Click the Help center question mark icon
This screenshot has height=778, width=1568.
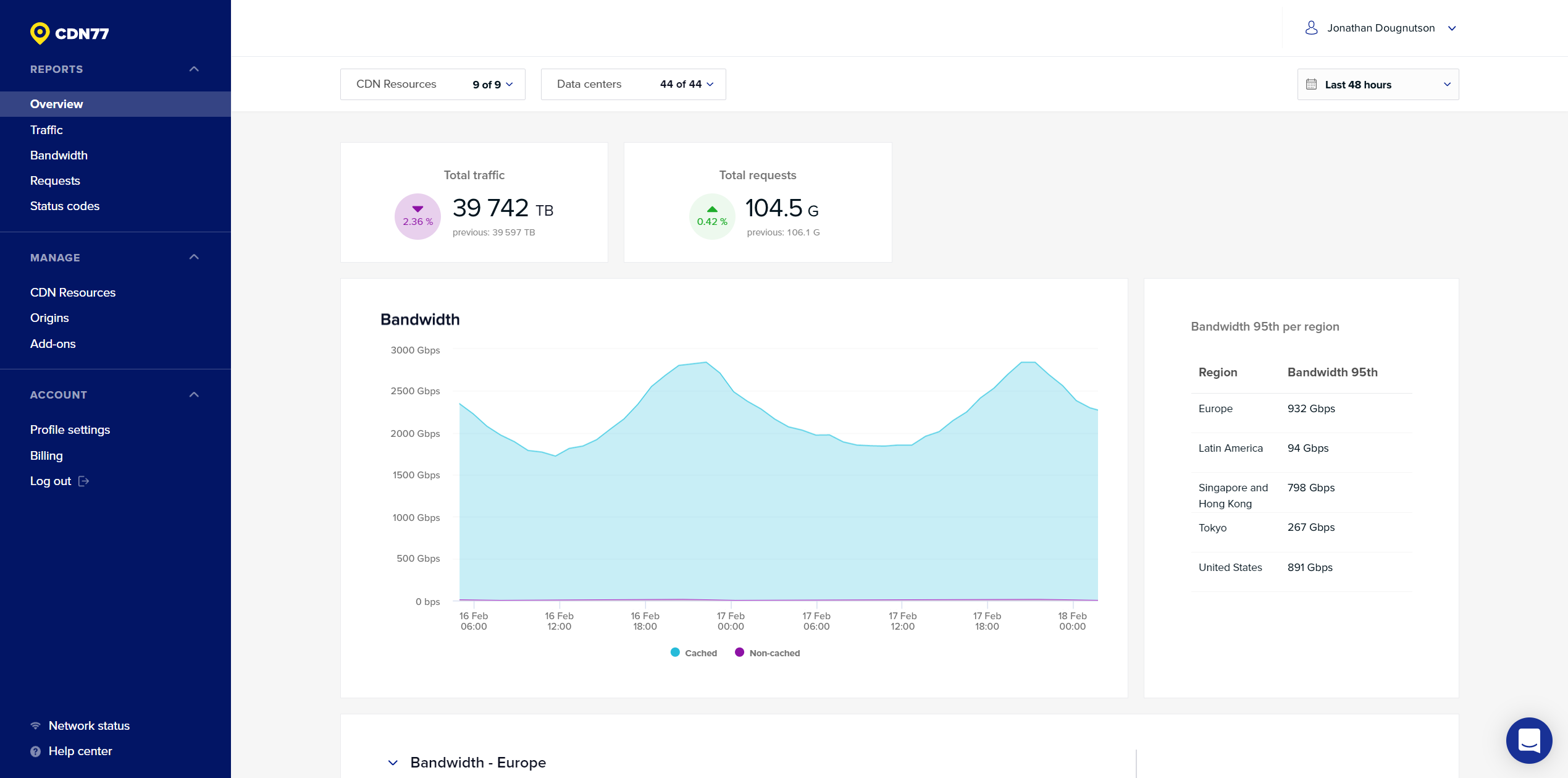[x=36, y=751]
